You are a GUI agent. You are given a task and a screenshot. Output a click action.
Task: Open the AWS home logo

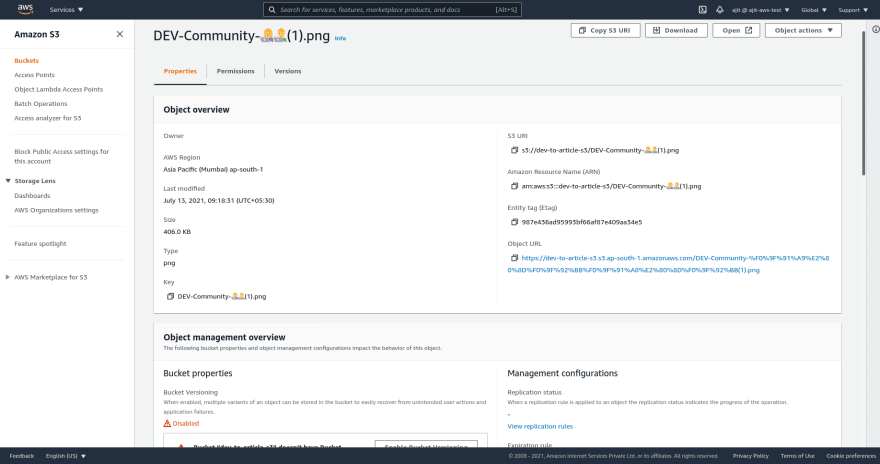(25, 9)
